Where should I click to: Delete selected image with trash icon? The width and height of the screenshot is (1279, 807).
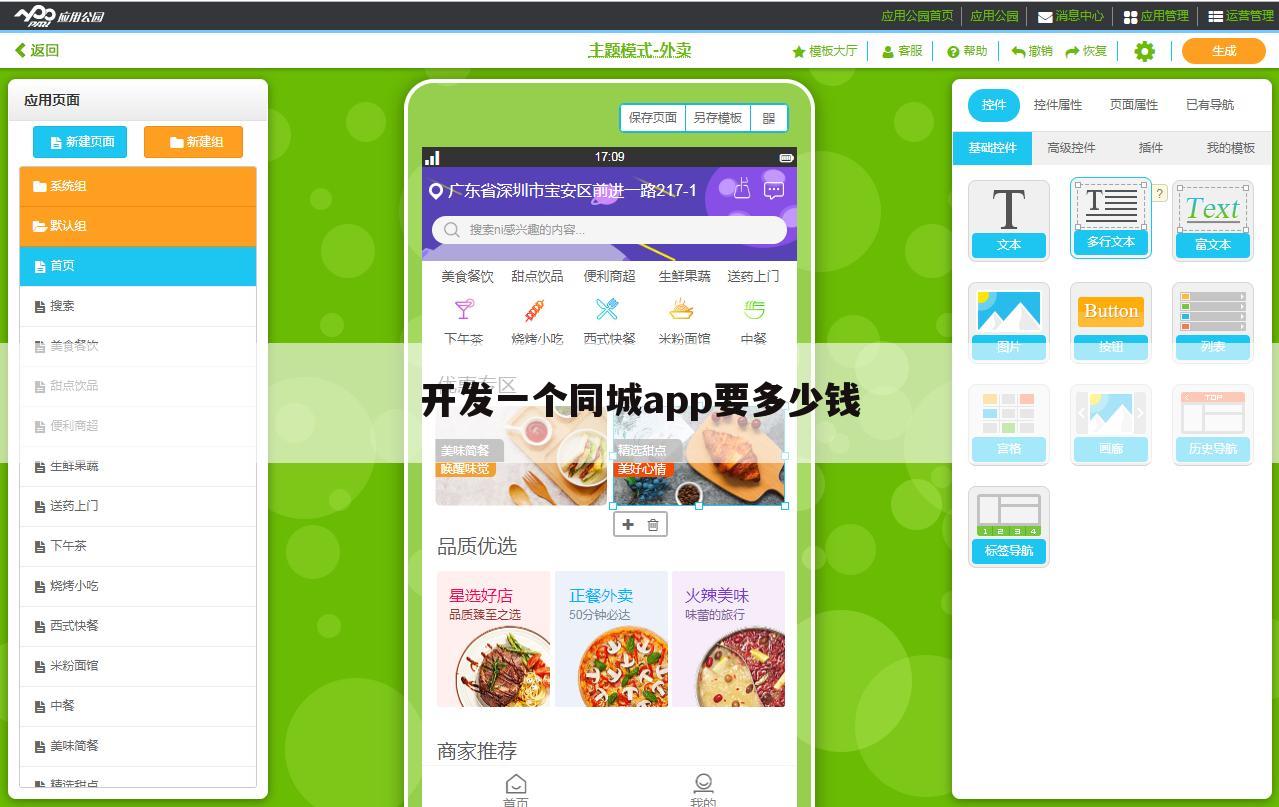(653, 524)
